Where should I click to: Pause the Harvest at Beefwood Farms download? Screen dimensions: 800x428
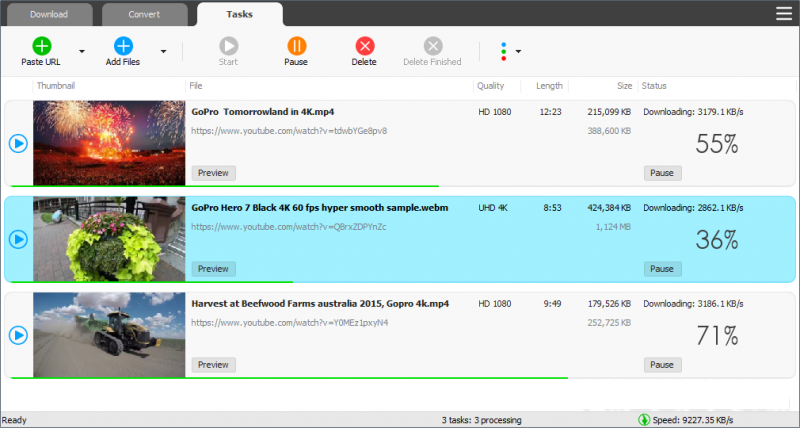click(x=661, y=365)
